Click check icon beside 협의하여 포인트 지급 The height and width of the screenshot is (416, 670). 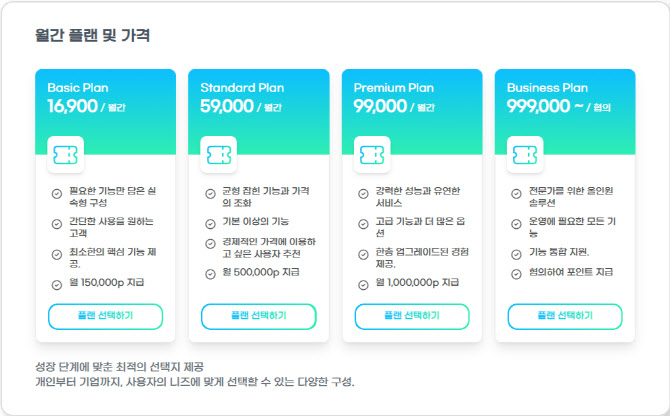tap(516, 274)
